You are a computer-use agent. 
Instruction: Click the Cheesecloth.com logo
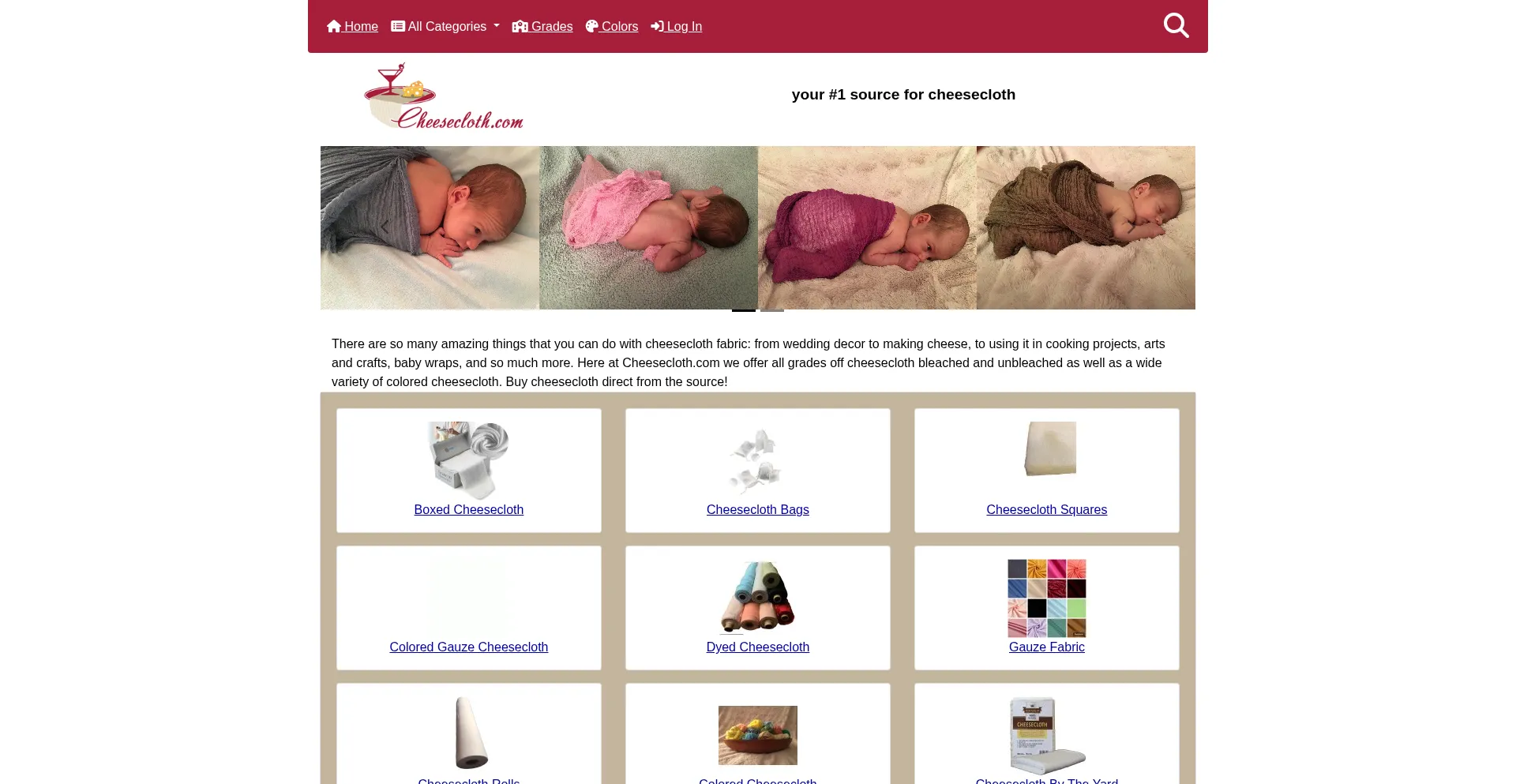tap(444, 96)
